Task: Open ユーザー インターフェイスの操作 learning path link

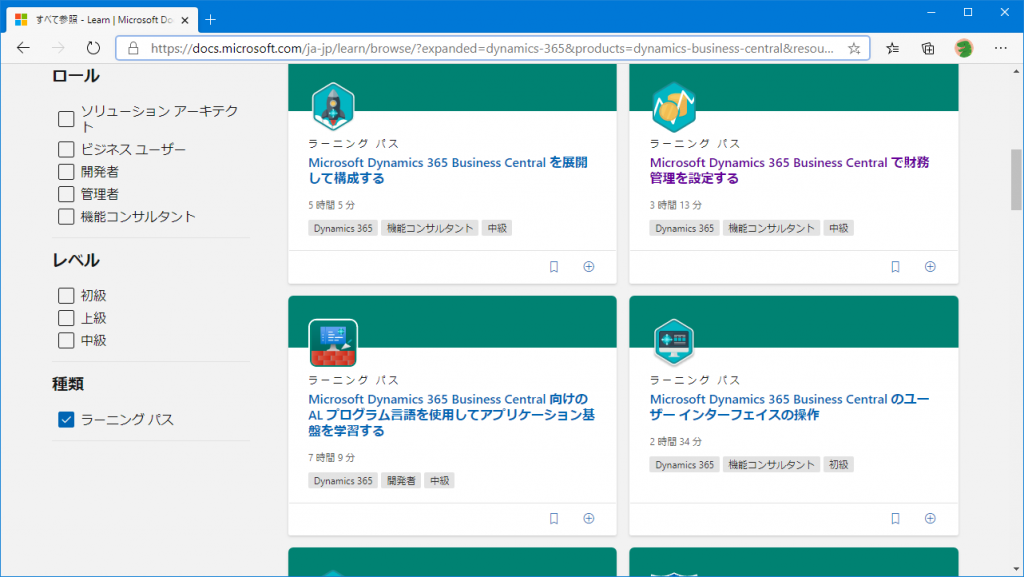Action: tap(789, 407)
